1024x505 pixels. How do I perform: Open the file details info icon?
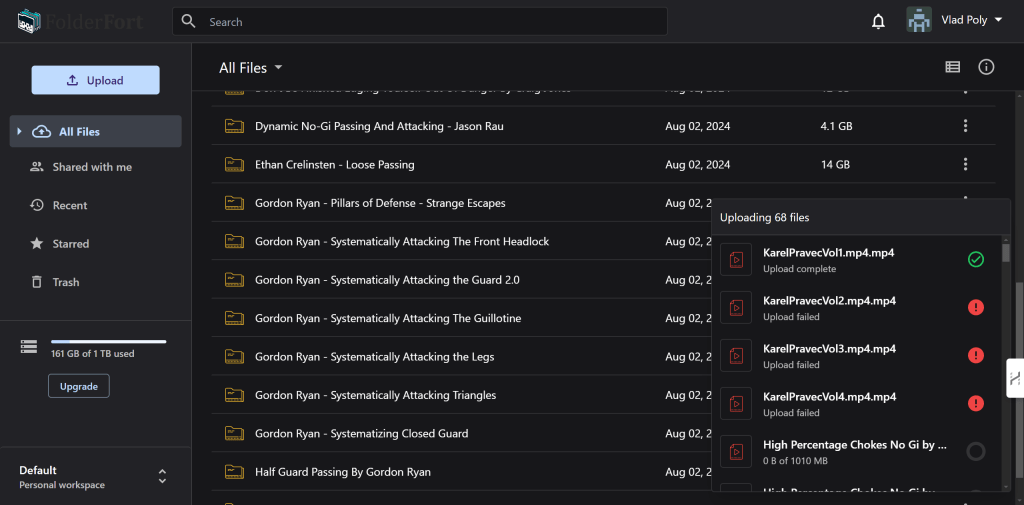986,67
